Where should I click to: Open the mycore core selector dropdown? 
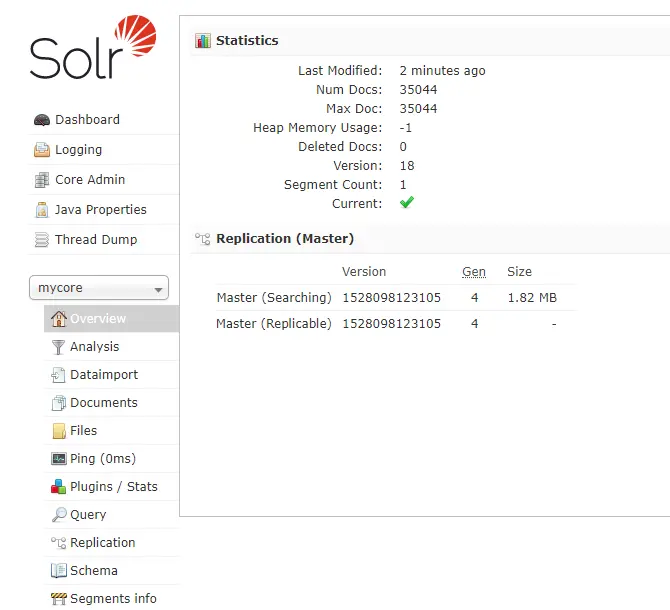(99, 287)
